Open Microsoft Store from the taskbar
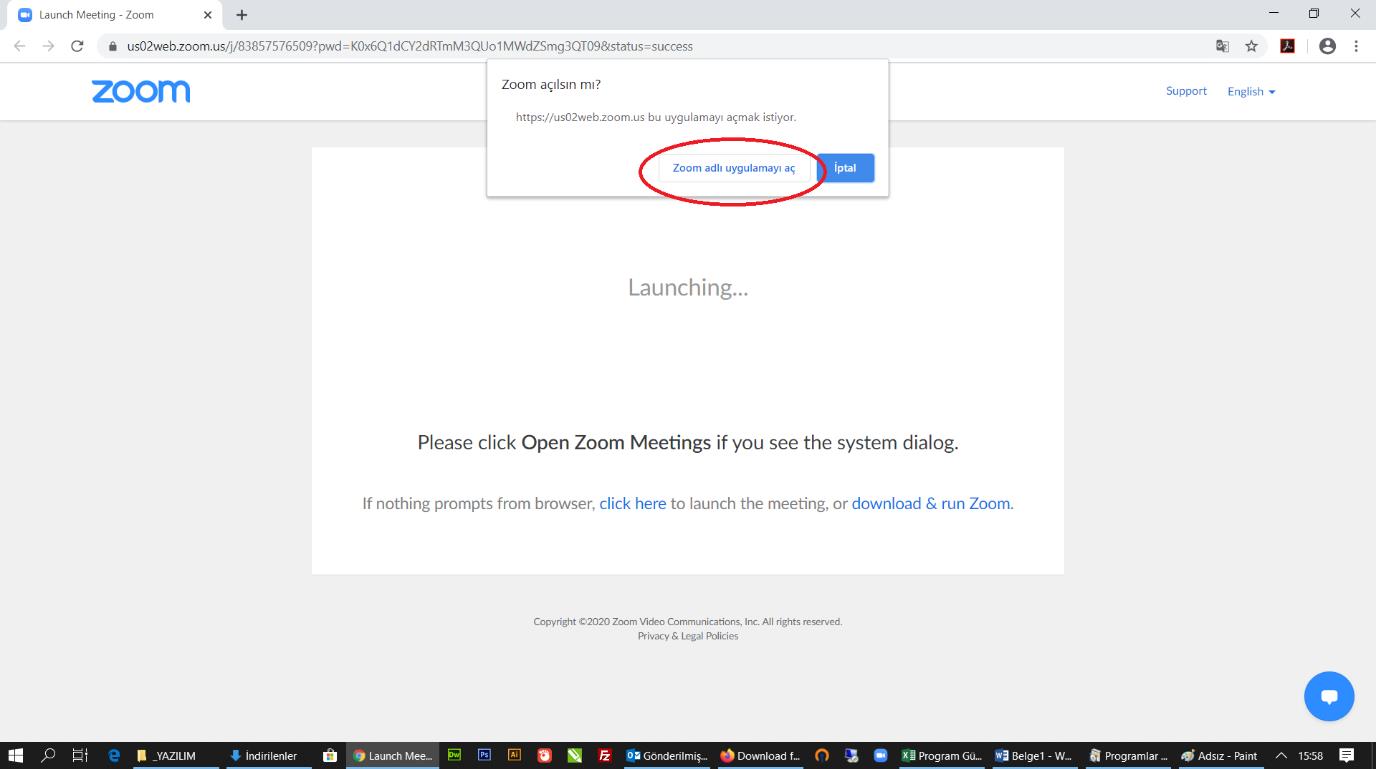 pyautogui.click(x=329, y=756)
